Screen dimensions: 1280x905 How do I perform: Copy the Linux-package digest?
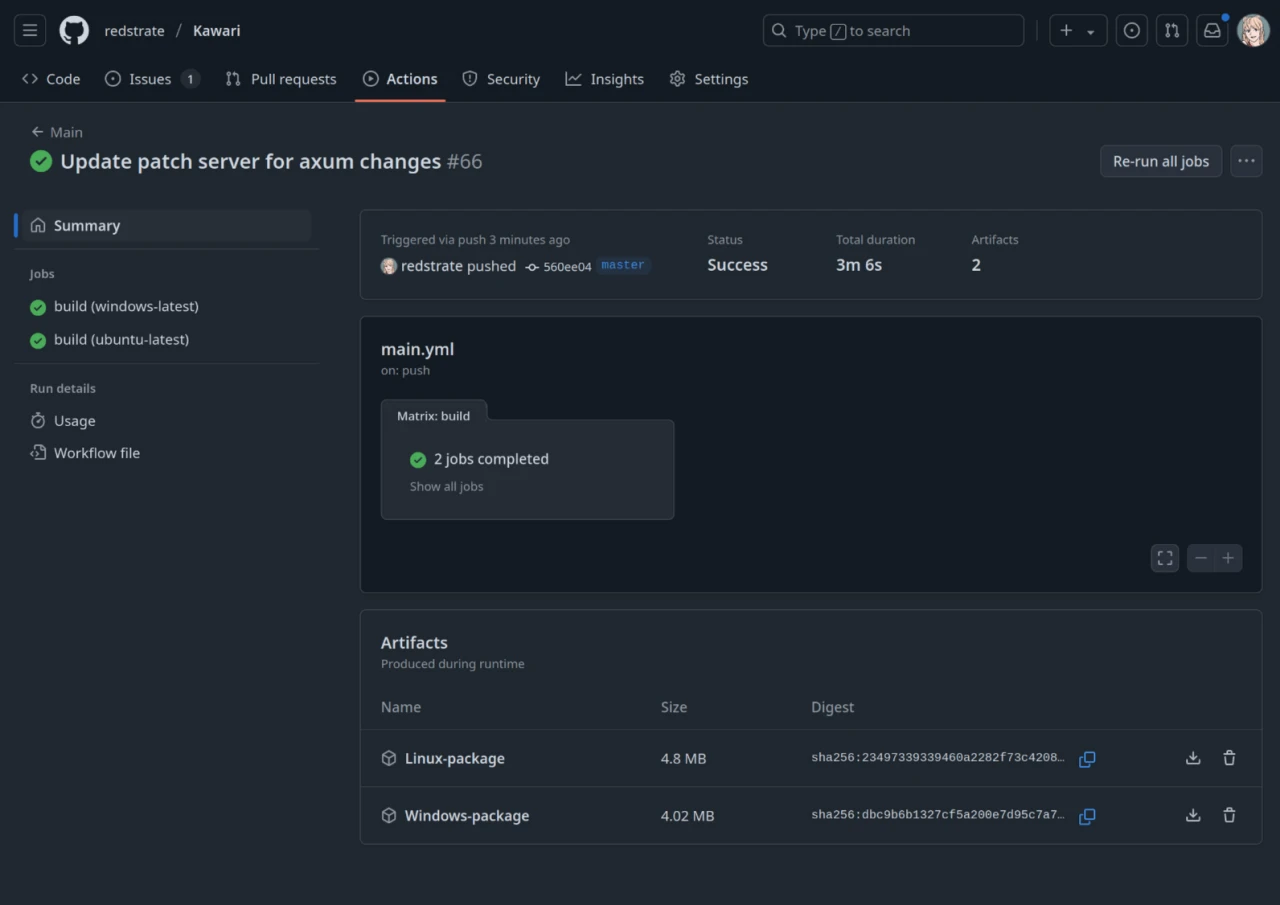pyautogui.click(x=1087, y=759)
